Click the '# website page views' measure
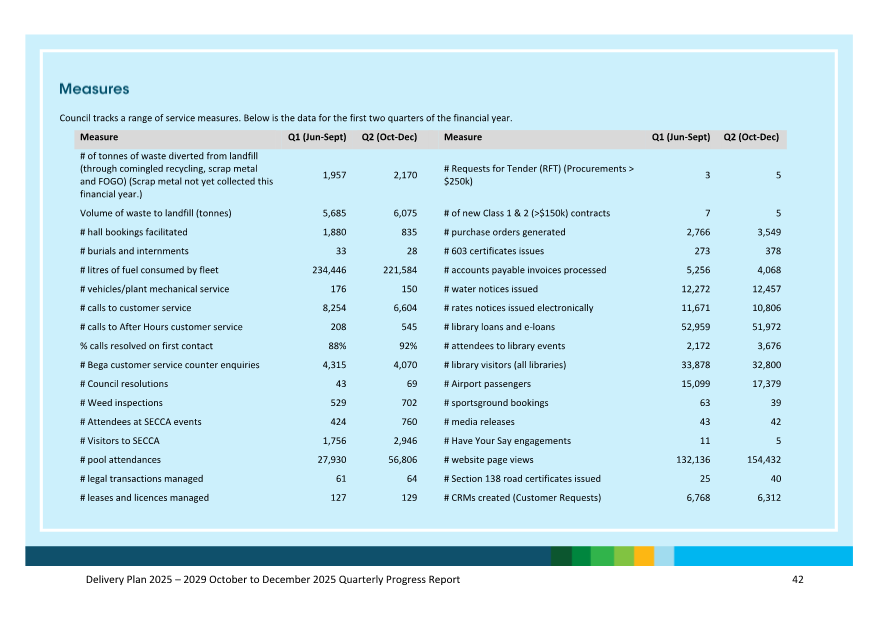This screenshot has width=876, height=620. point(488,460)
